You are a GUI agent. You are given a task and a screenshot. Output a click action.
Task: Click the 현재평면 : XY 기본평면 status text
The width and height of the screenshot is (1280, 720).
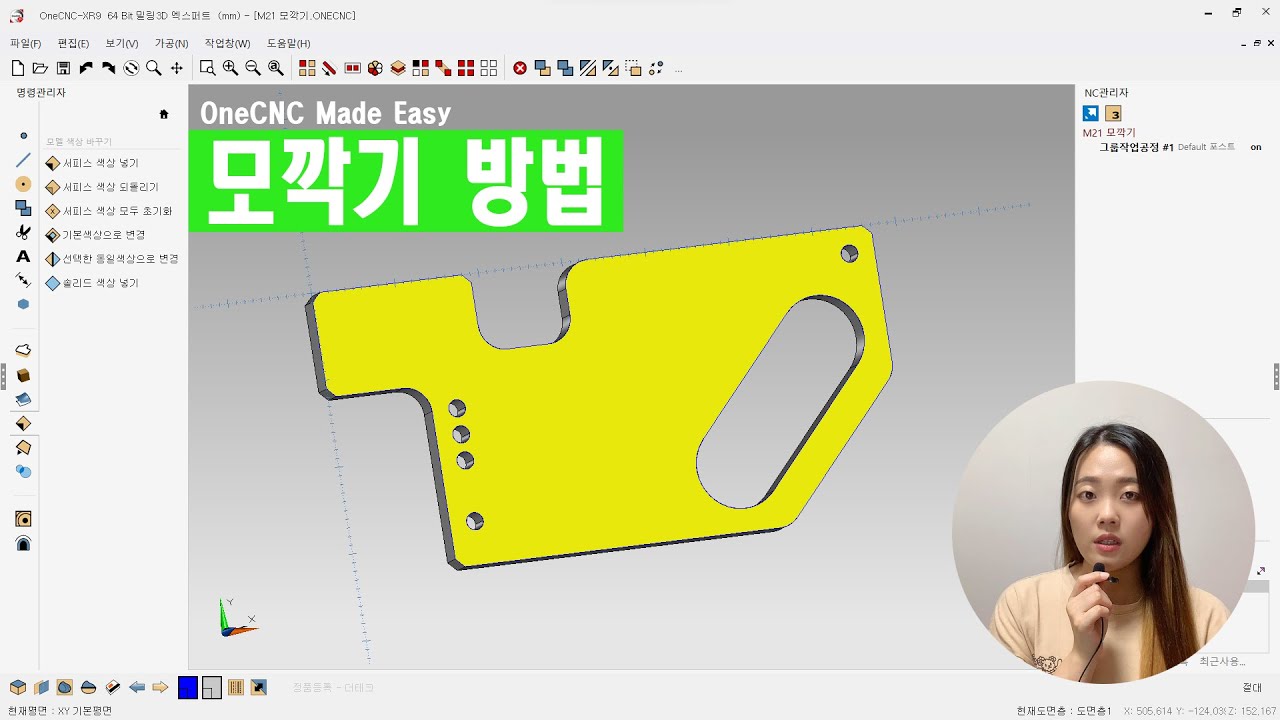(x=60, y=711)
